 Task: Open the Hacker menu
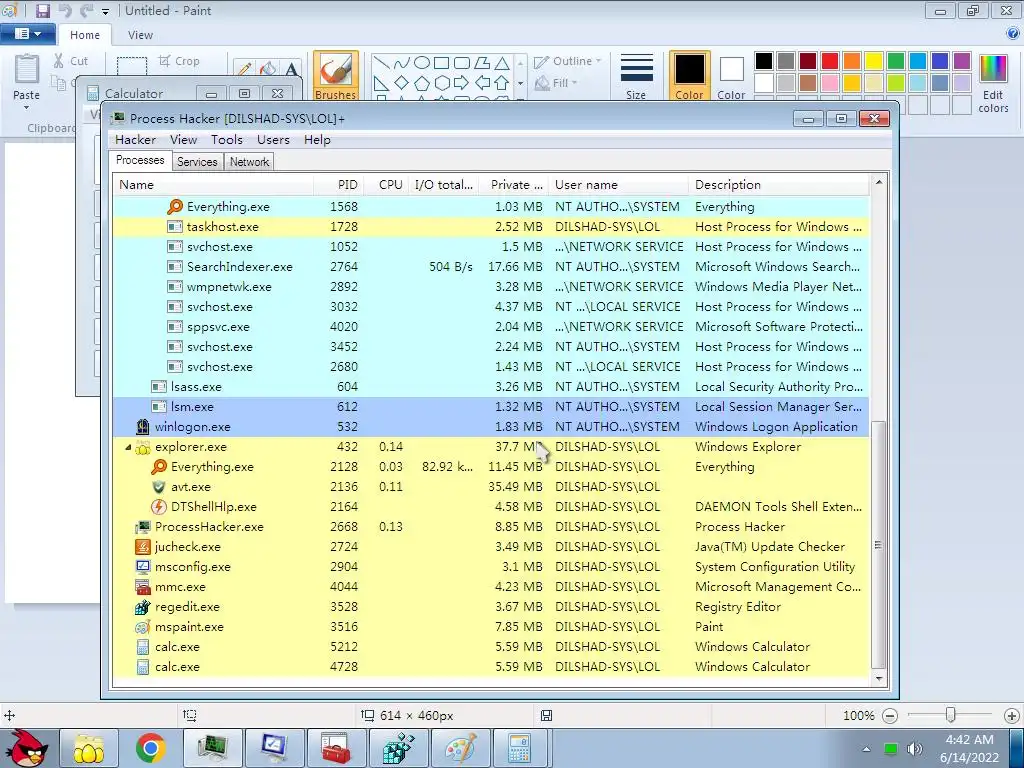[x=135, y=140]
